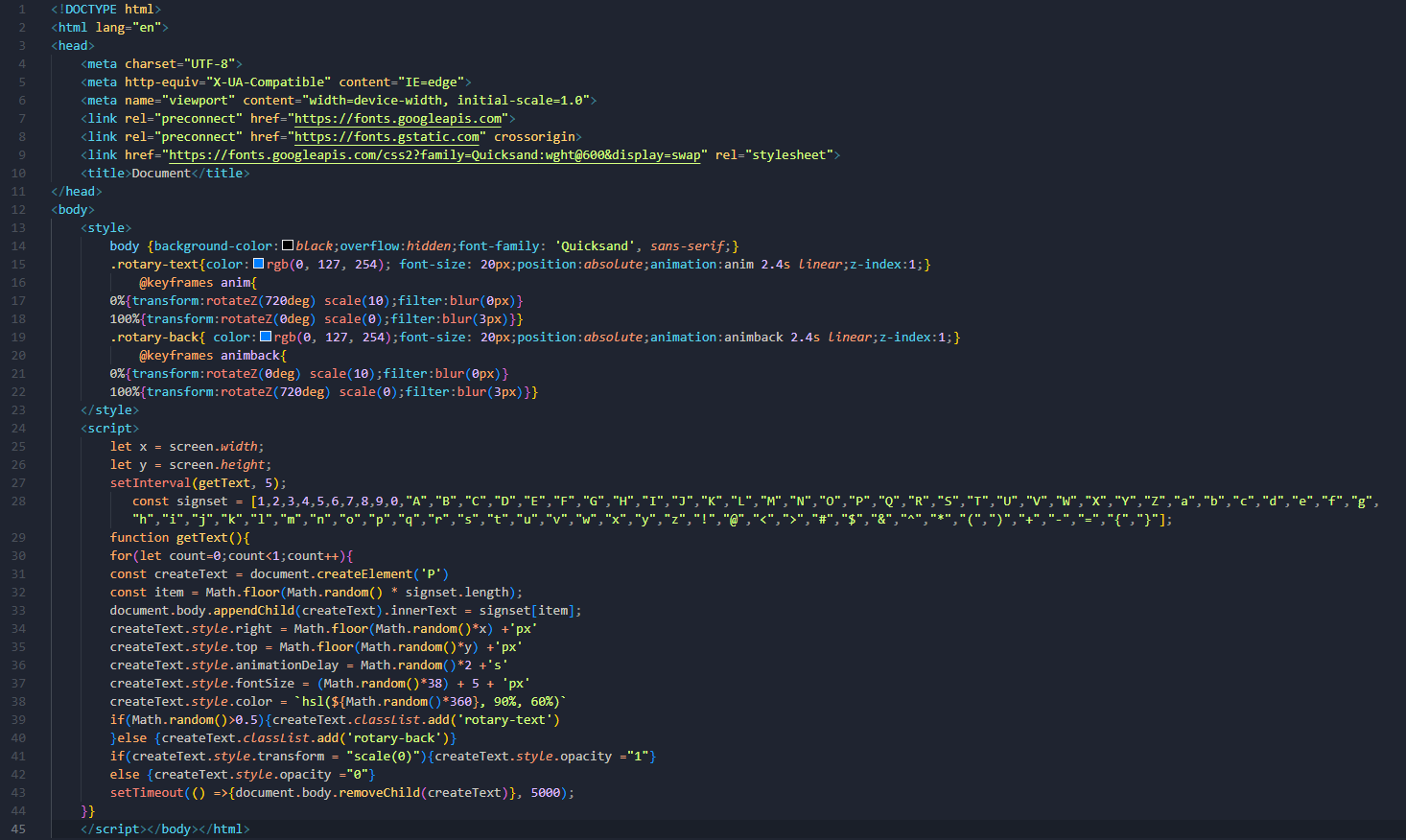
Task: Click the "innerText" property
Action: coord(424,611)
